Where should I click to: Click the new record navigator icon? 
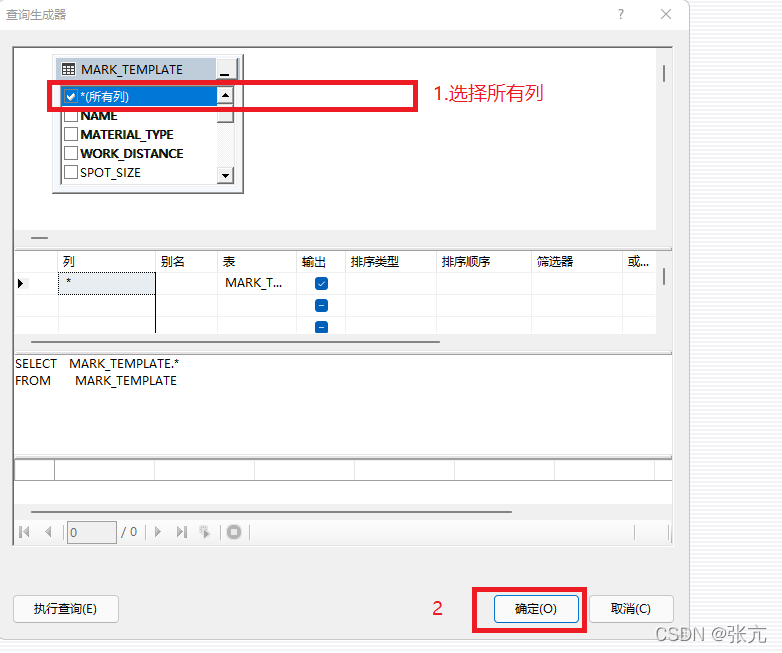click(205, 532)
